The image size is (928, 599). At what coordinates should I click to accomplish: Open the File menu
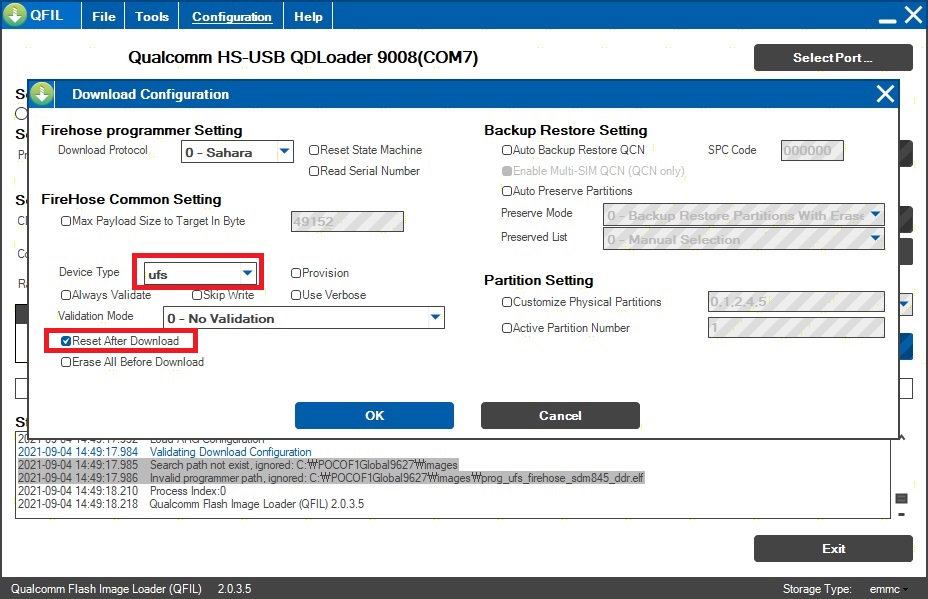click(104, 17)
